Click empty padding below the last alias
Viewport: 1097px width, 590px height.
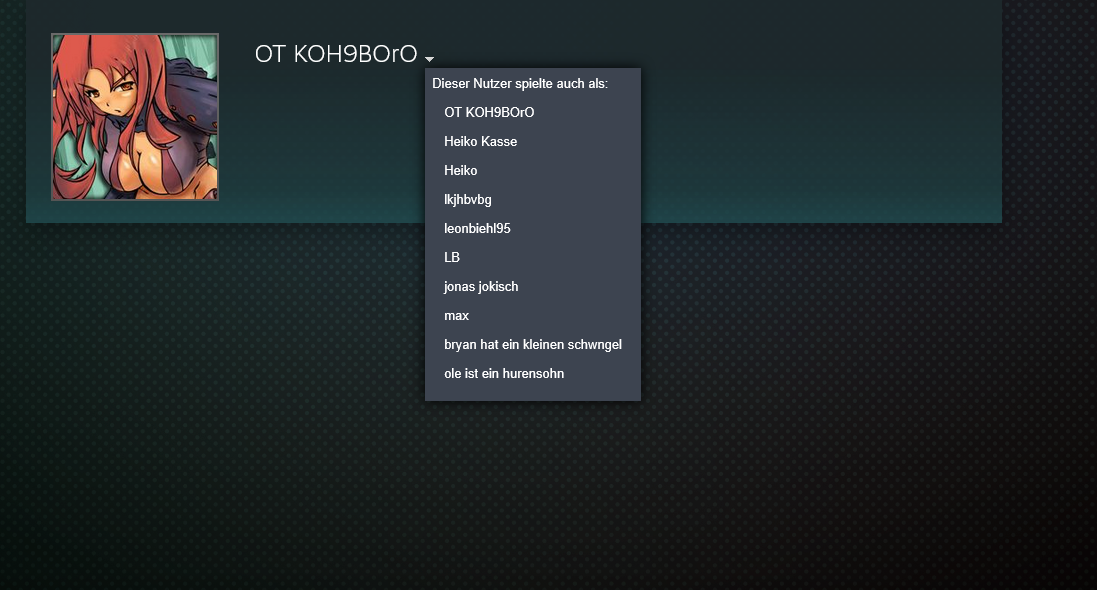click(x=532, y=392)
